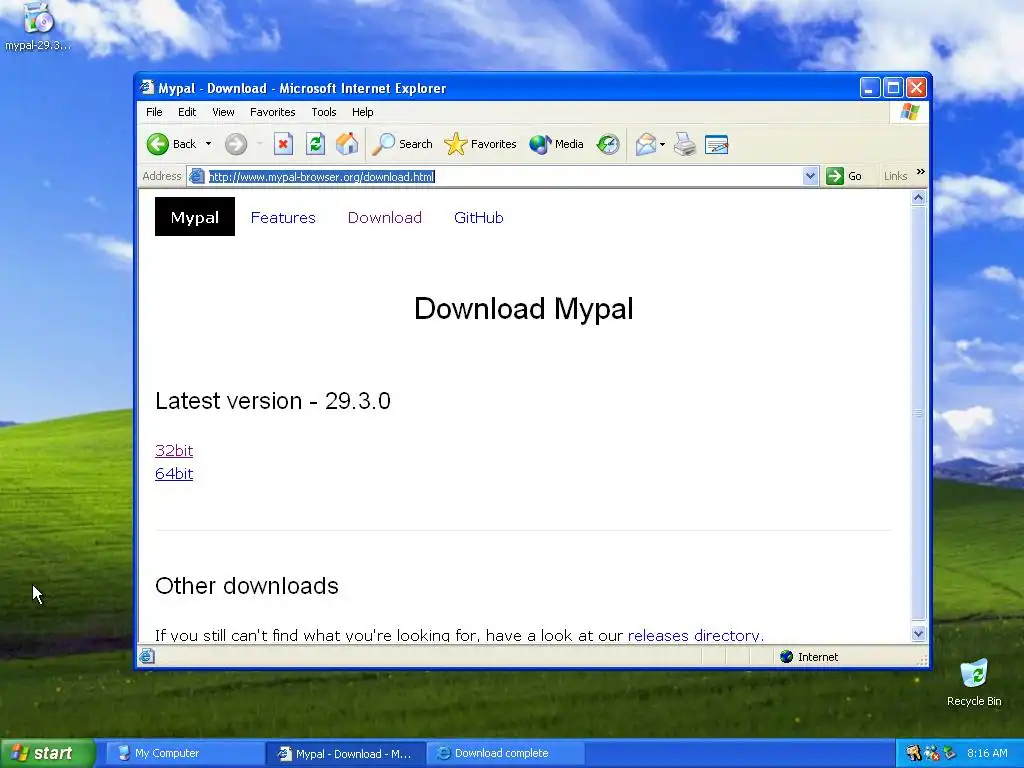Click the Internet zone status indicator
The width and height of the screenshot is (1024, 768).
(808, 657)
